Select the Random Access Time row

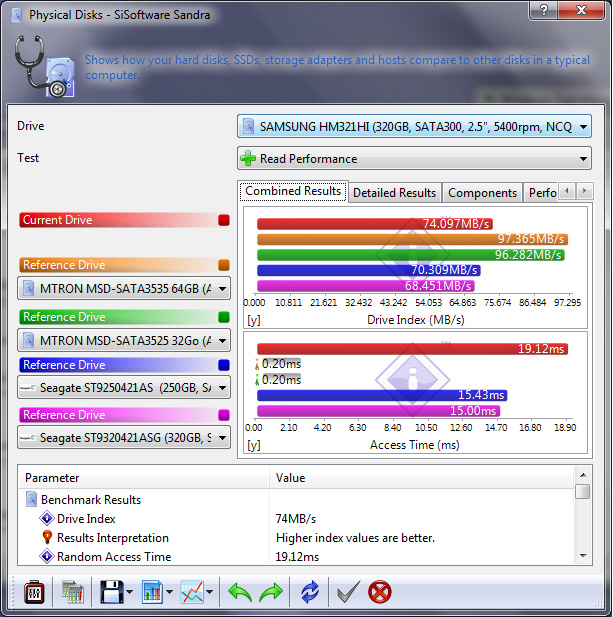pyautogui.click(x=296, y=556)
